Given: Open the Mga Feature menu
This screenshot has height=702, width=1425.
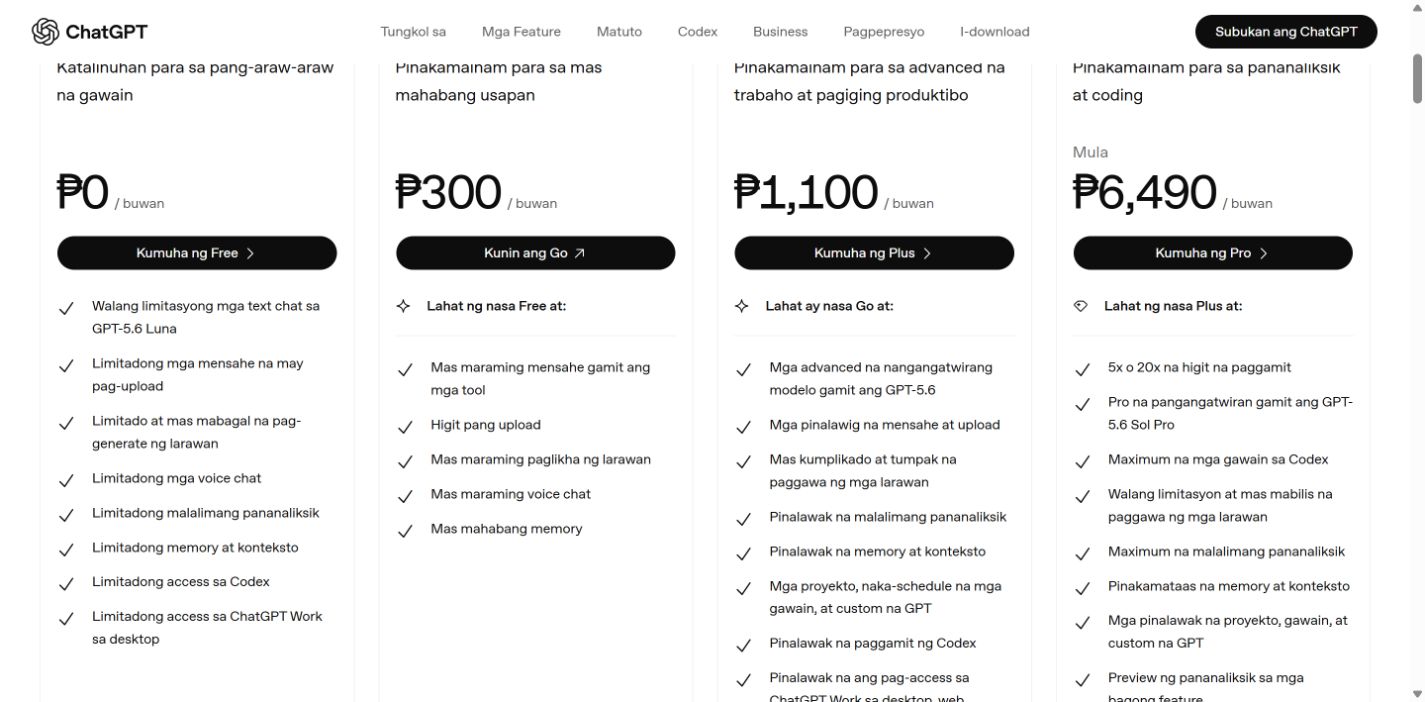Looking at the screenshot, I should coord(521,32).
